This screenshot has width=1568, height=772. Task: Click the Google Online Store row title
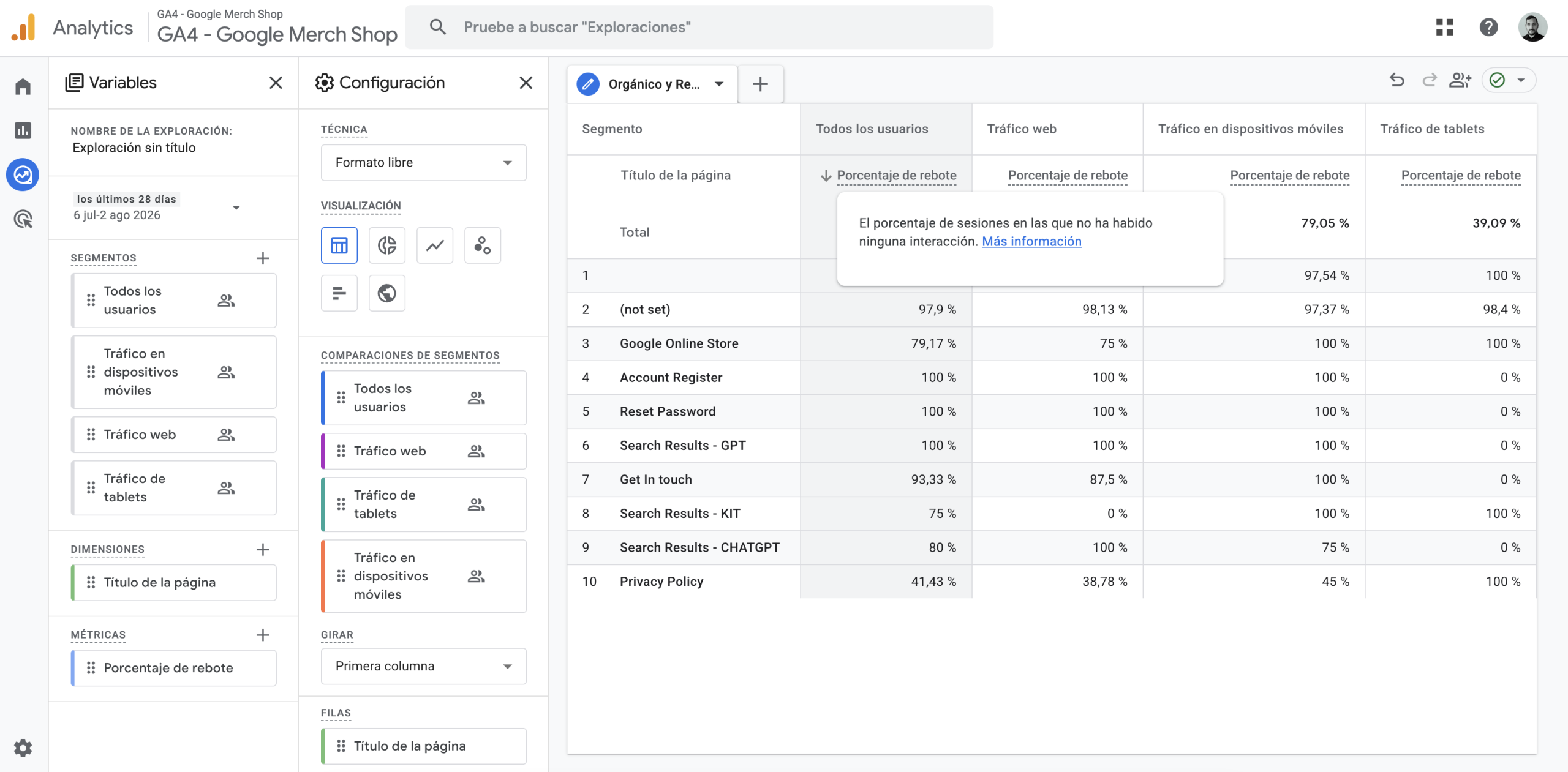point(679,343)
